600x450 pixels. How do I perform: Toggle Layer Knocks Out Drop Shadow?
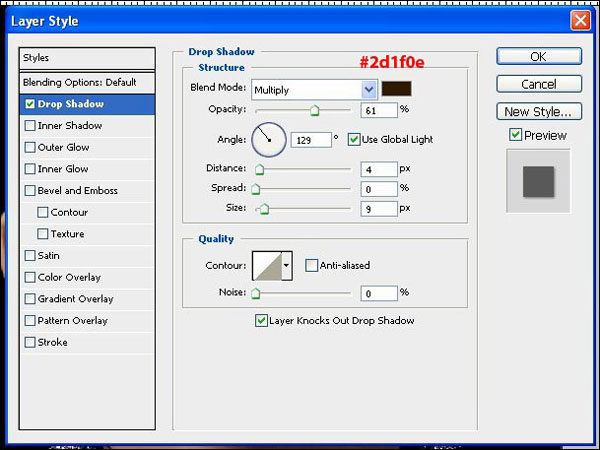pos(262,321)
